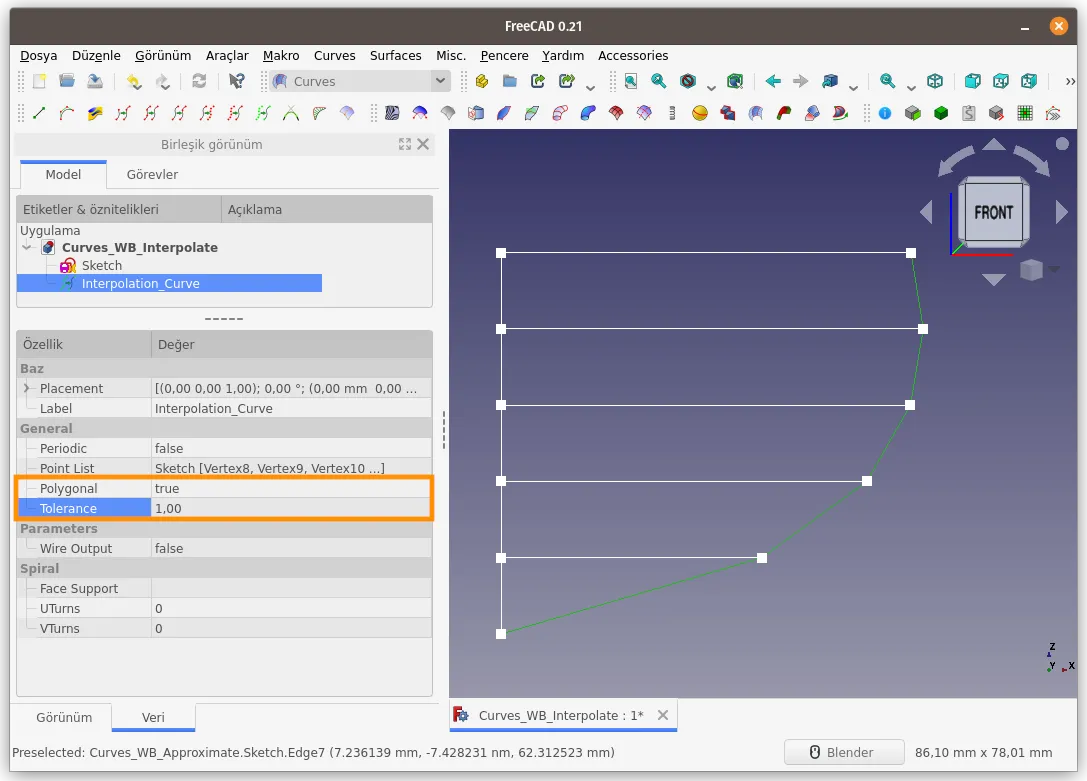Open dropdown arrow next to link navigation
This screenshot has width=1087, height=781.
tap(853, 86)
